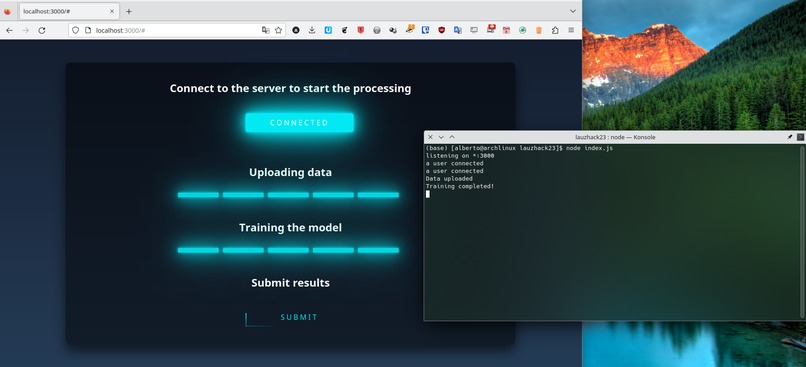Show site information next to the URL
Viewport: 806px width, 367px height.
87,30
